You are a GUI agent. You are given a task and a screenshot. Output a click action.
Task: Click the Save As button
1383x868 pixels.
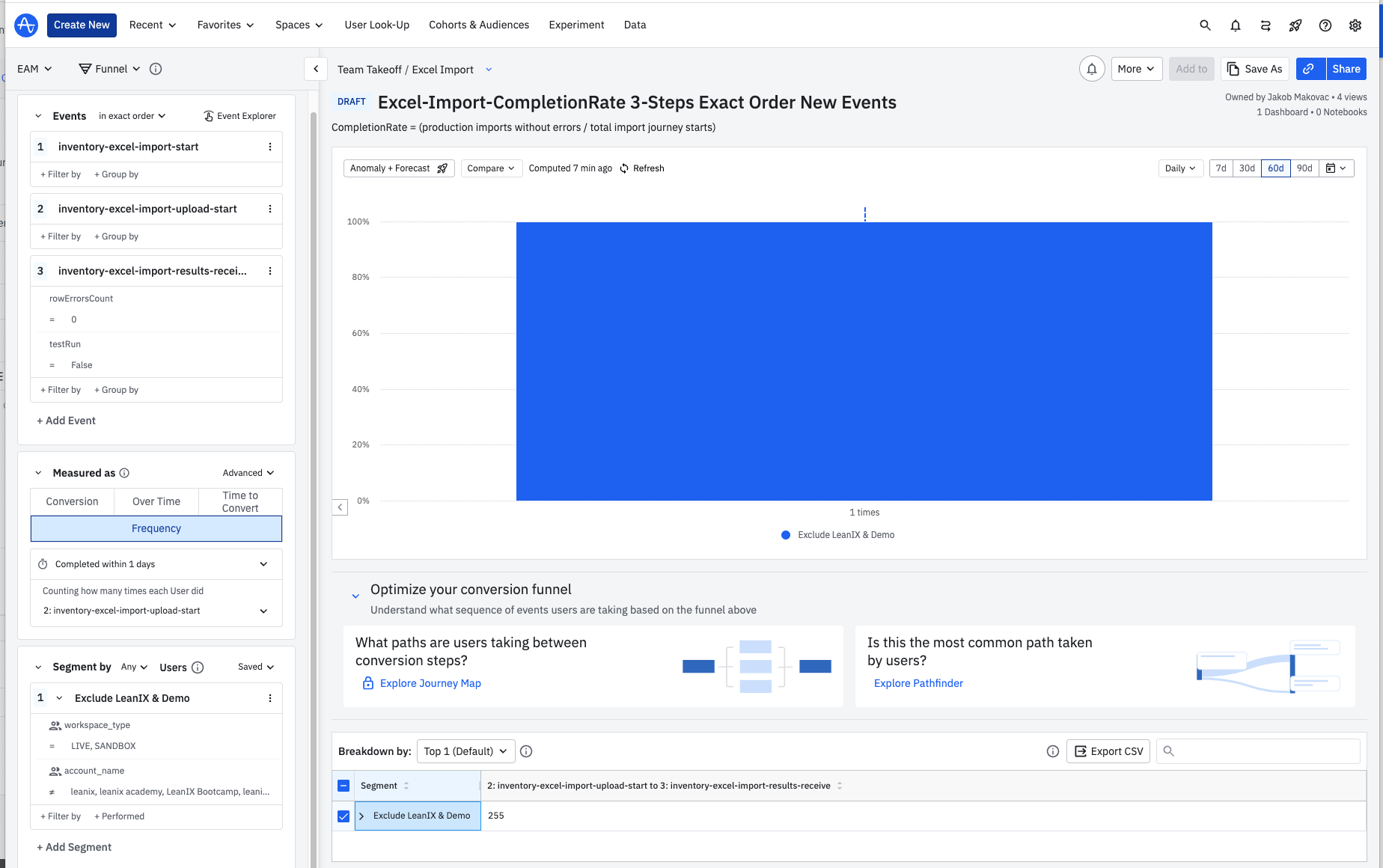pyautogui.click(x=1255, y=69)
